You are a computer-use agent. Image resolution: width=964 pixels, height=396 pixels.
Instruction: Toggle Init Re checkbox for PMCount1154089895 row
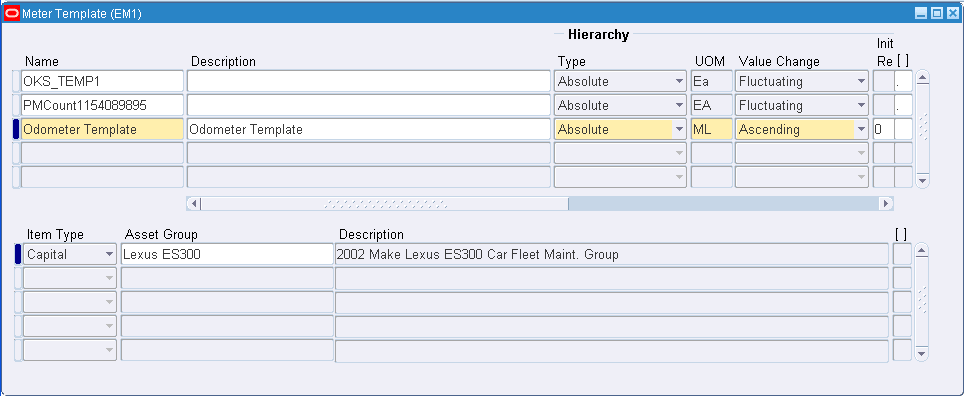(x=883, y=105)
